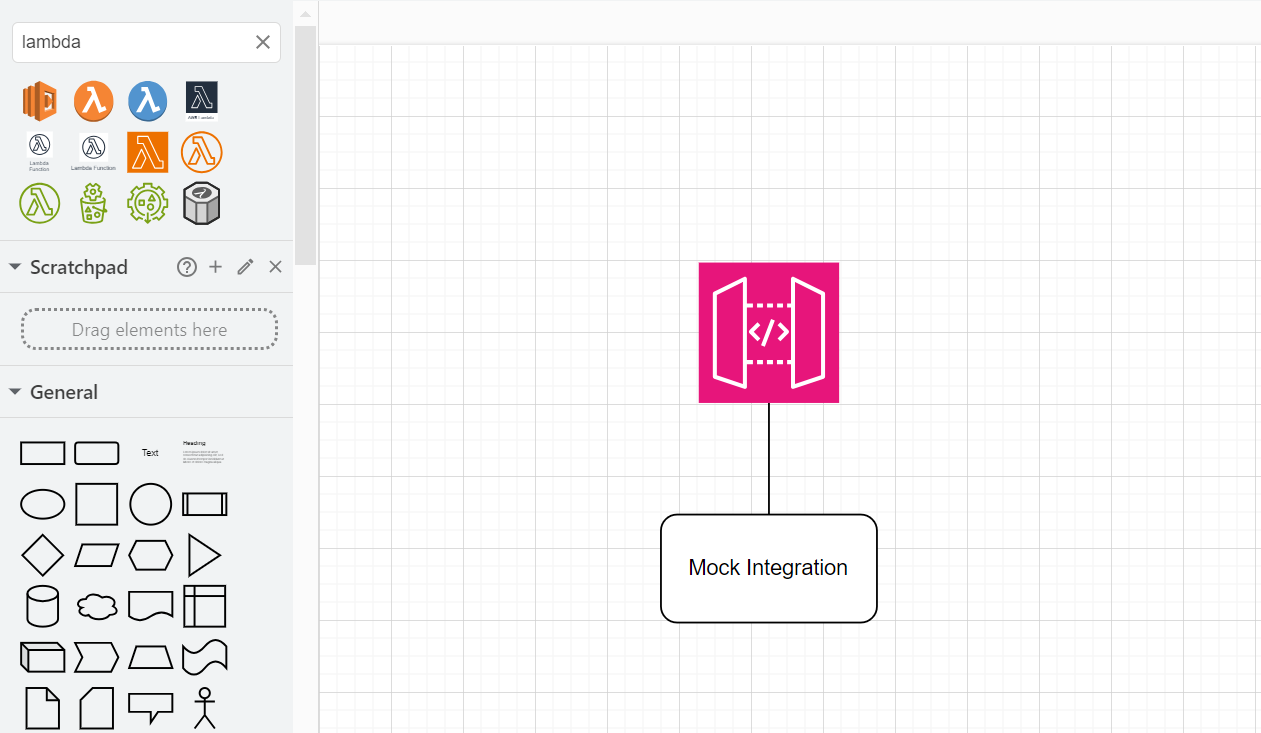Click the sidebar vertical scrollbar

(305, 145)
